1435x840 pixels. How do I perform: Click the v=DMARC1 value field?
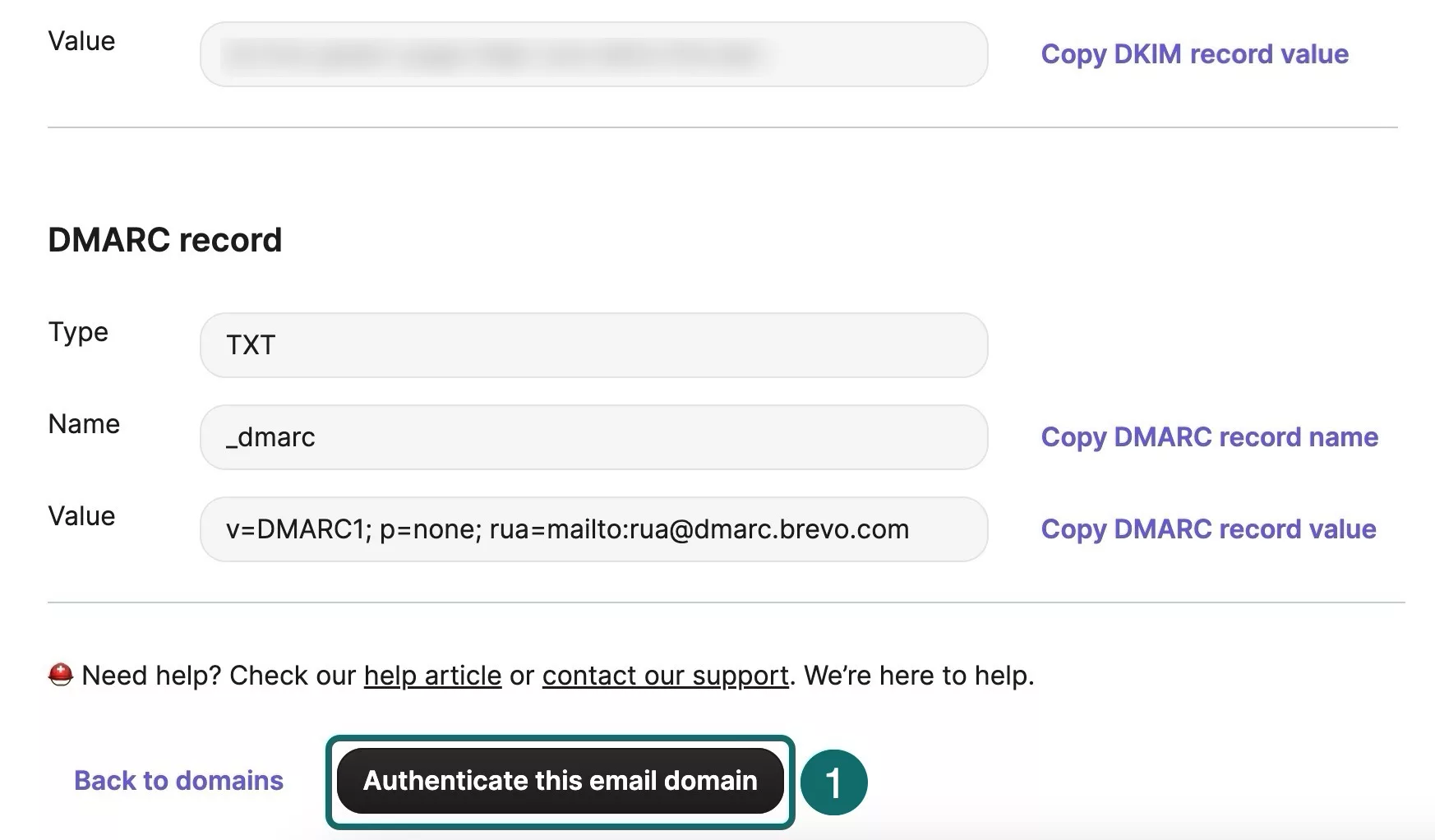point(593,529)
